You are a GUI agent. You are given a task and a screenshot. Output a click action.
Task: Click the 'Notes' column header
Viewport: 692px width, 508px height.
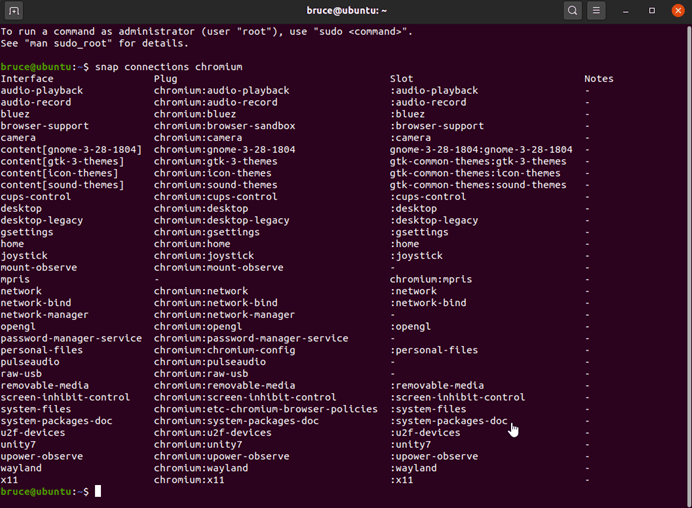598,79
